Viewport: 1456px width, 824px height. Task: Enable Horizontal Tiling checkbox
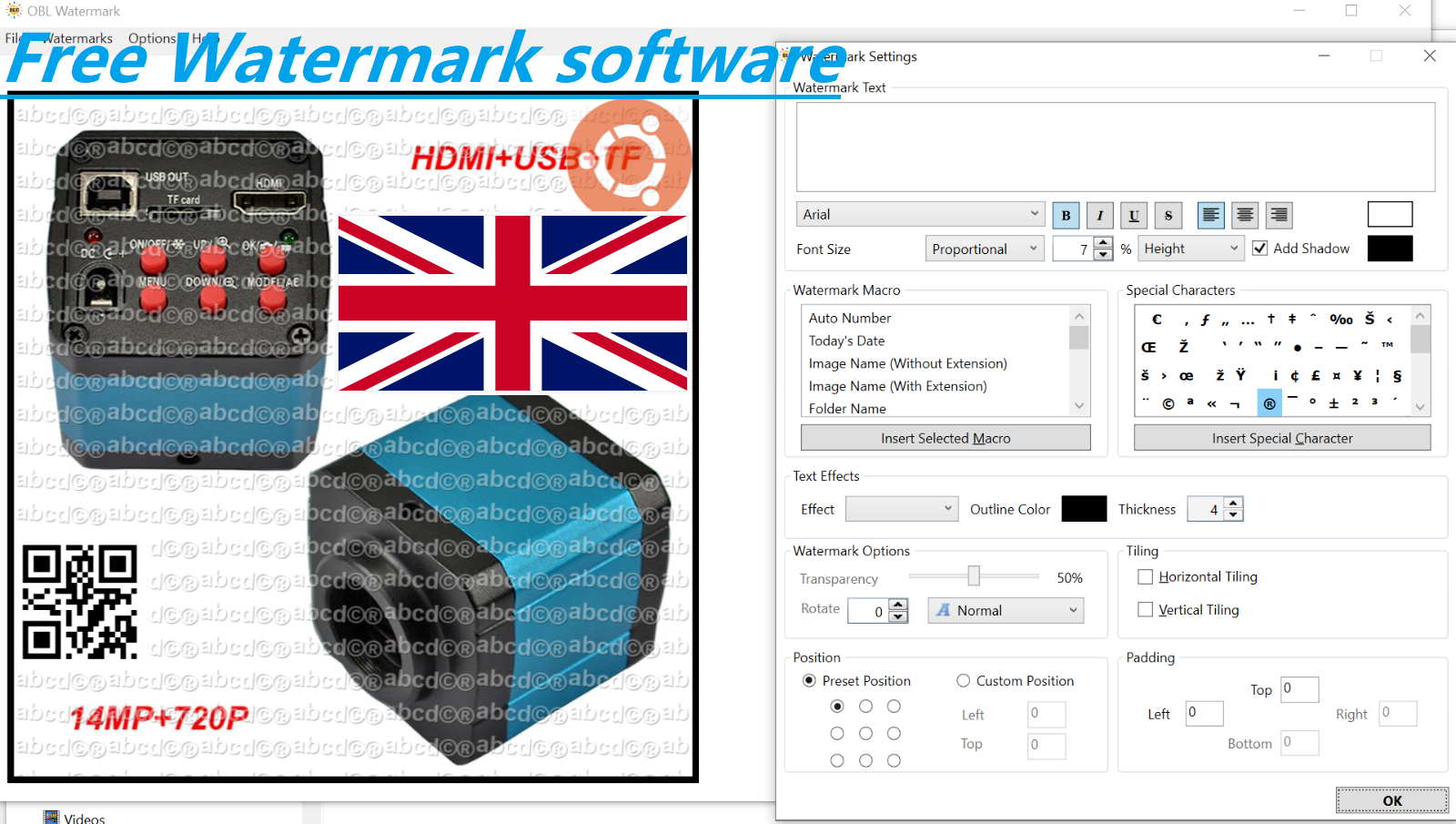[x=1146, y=577]
